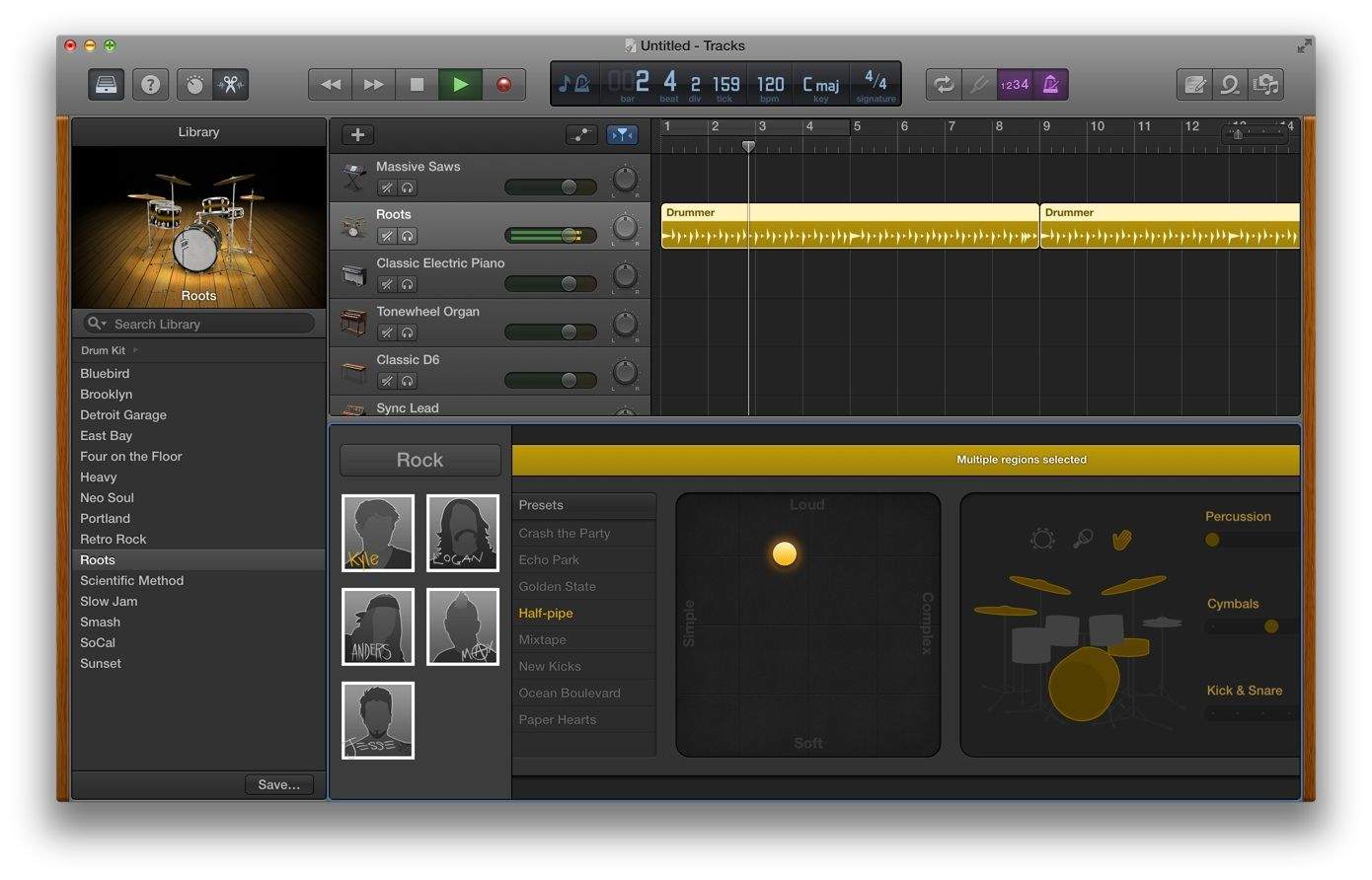This screenshot has width=1372, height=880.
Task: Open the Smart Controls knob button
Action: pos(195,85)
